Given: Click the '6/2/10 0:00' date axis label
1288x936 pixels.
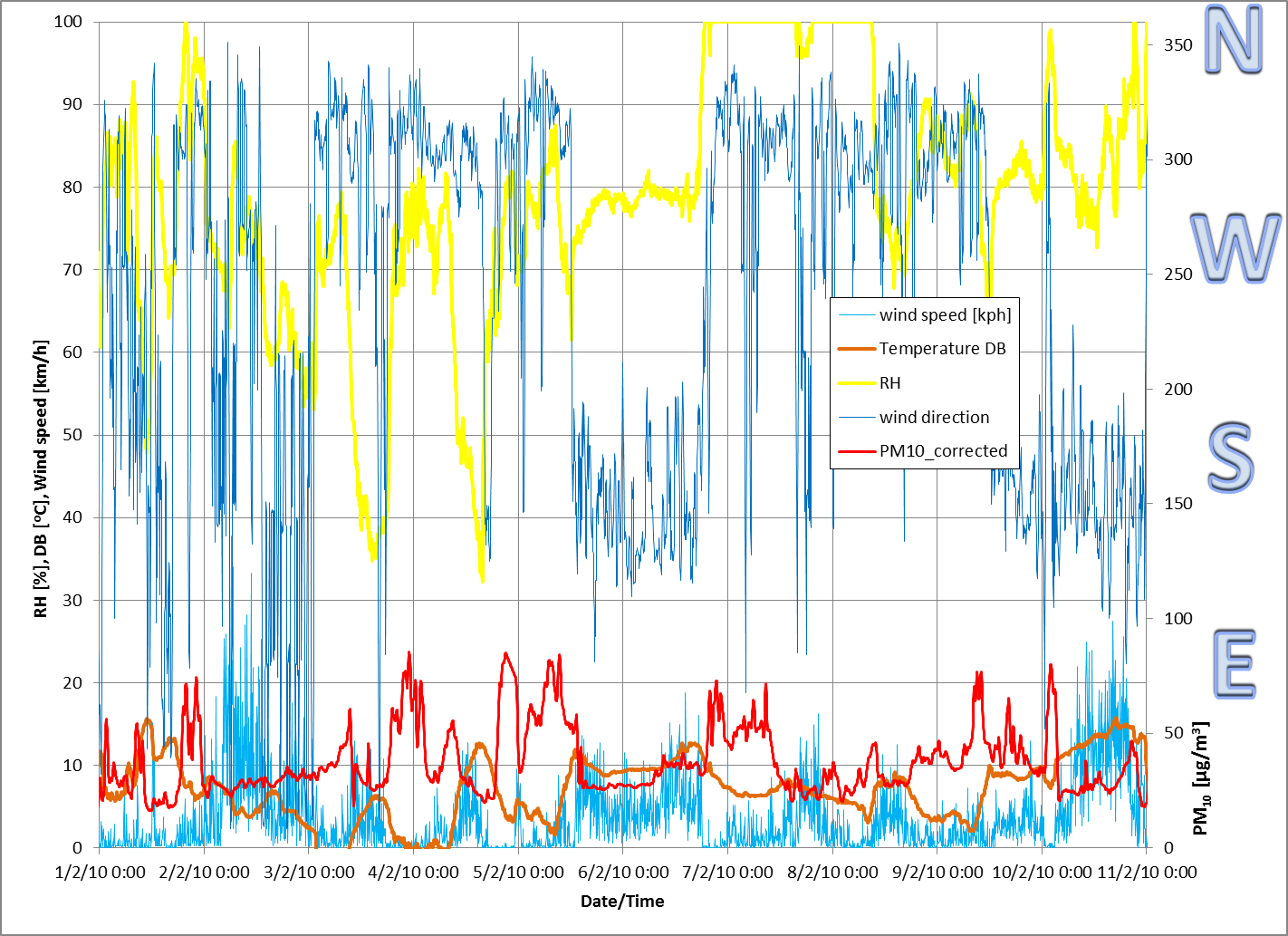Looking at the screenshot, I should pos(623,873).
